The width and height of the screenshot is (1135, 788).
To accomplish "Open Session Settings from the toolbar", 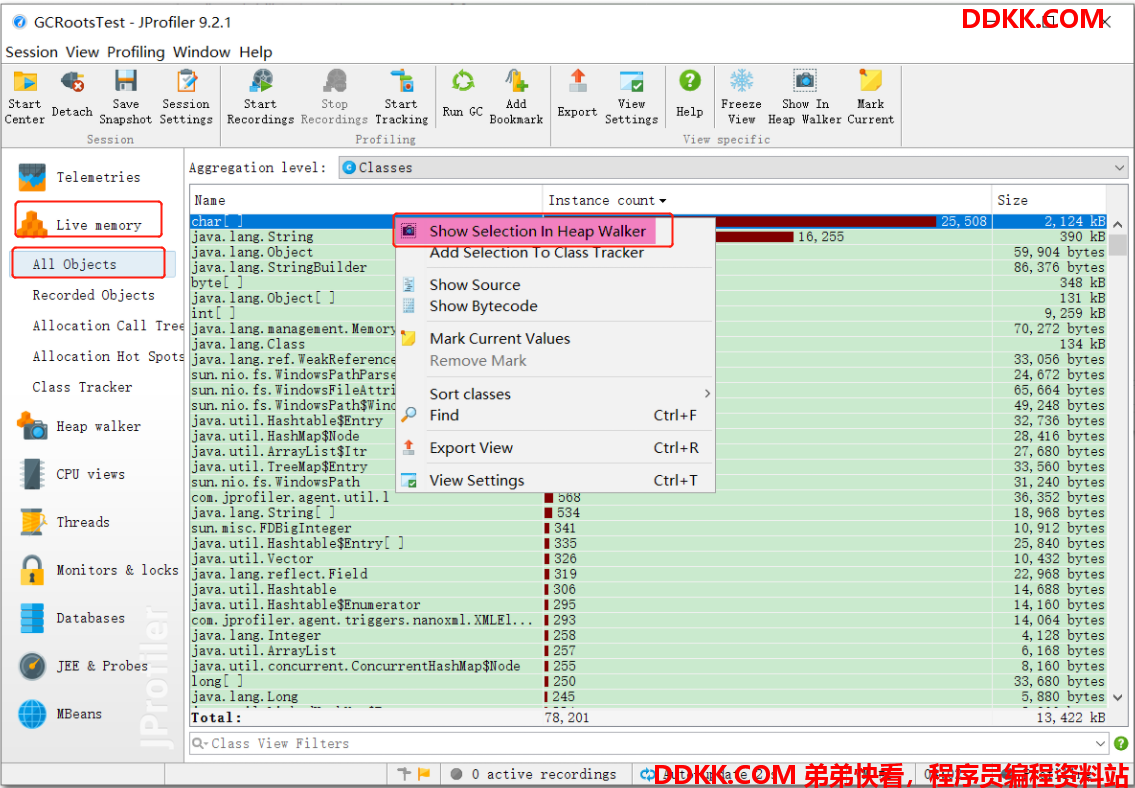I will (186, 97).
